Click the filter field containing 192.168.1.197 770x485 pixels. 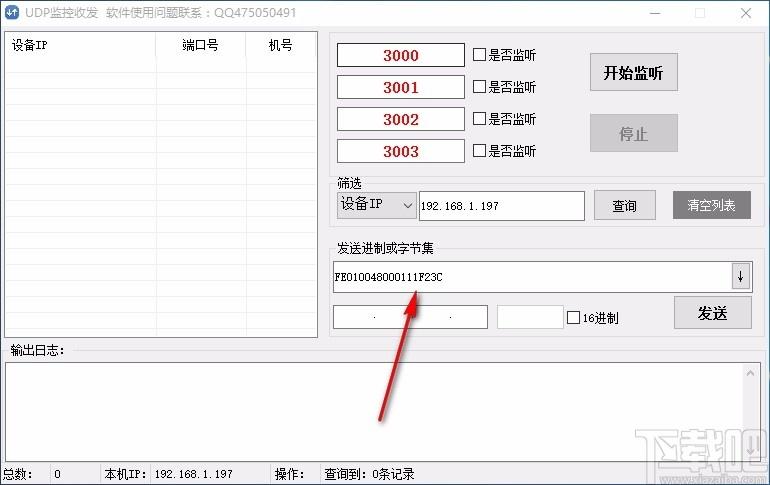tap(501, 206)
